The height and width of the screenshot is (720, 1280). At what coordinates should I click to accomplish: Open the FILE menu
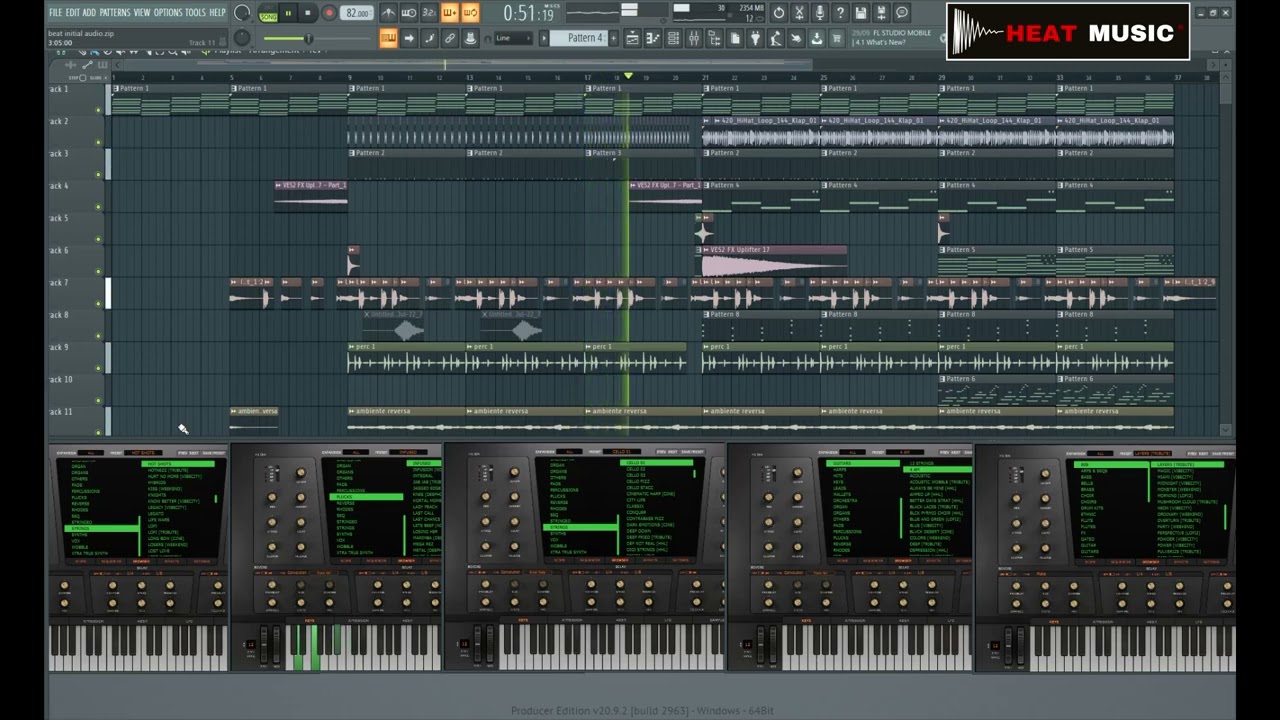point(55,13)
